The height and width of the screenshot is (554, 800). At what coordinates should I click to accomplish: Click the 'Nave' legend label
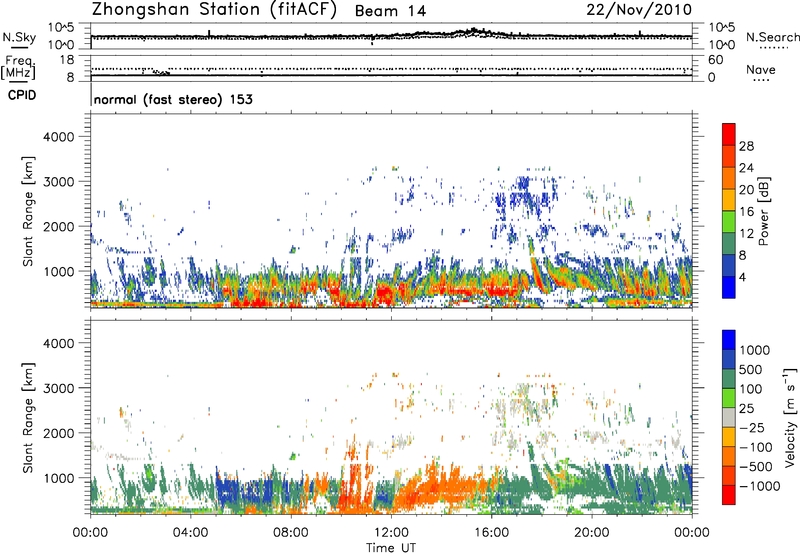click(761, 69)
